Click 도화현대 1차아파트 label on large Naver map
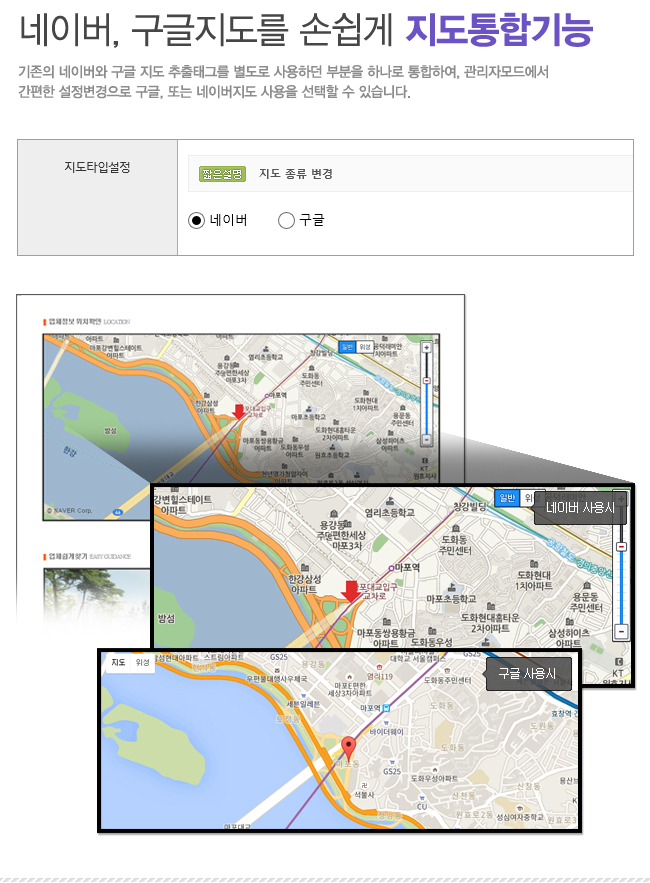This screenshot has width=650, height=883. coord(534,581)
